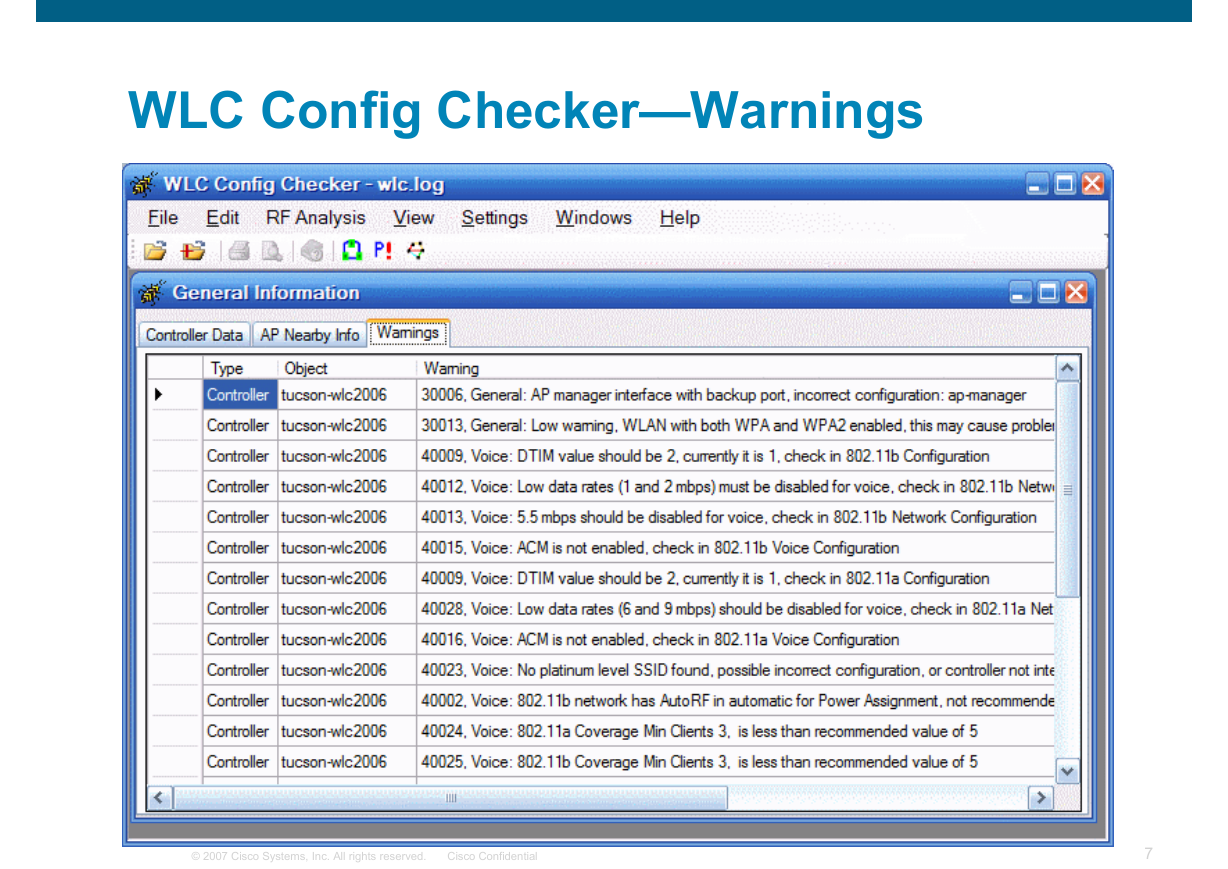
Task: Click the 'Controller' type cell in the 40024 row
Action: (240, 731)
